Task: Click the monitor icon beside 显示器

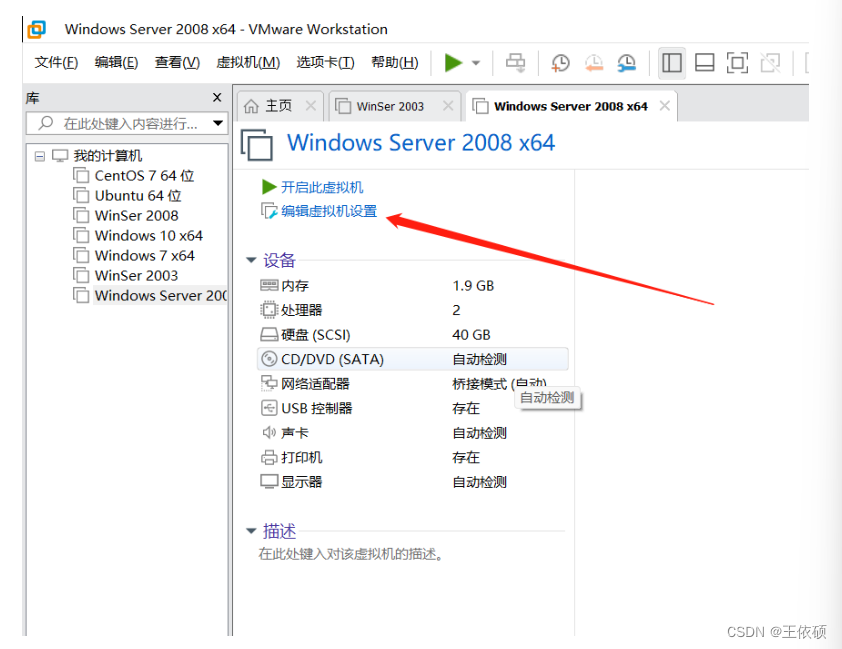Action: 269,482
